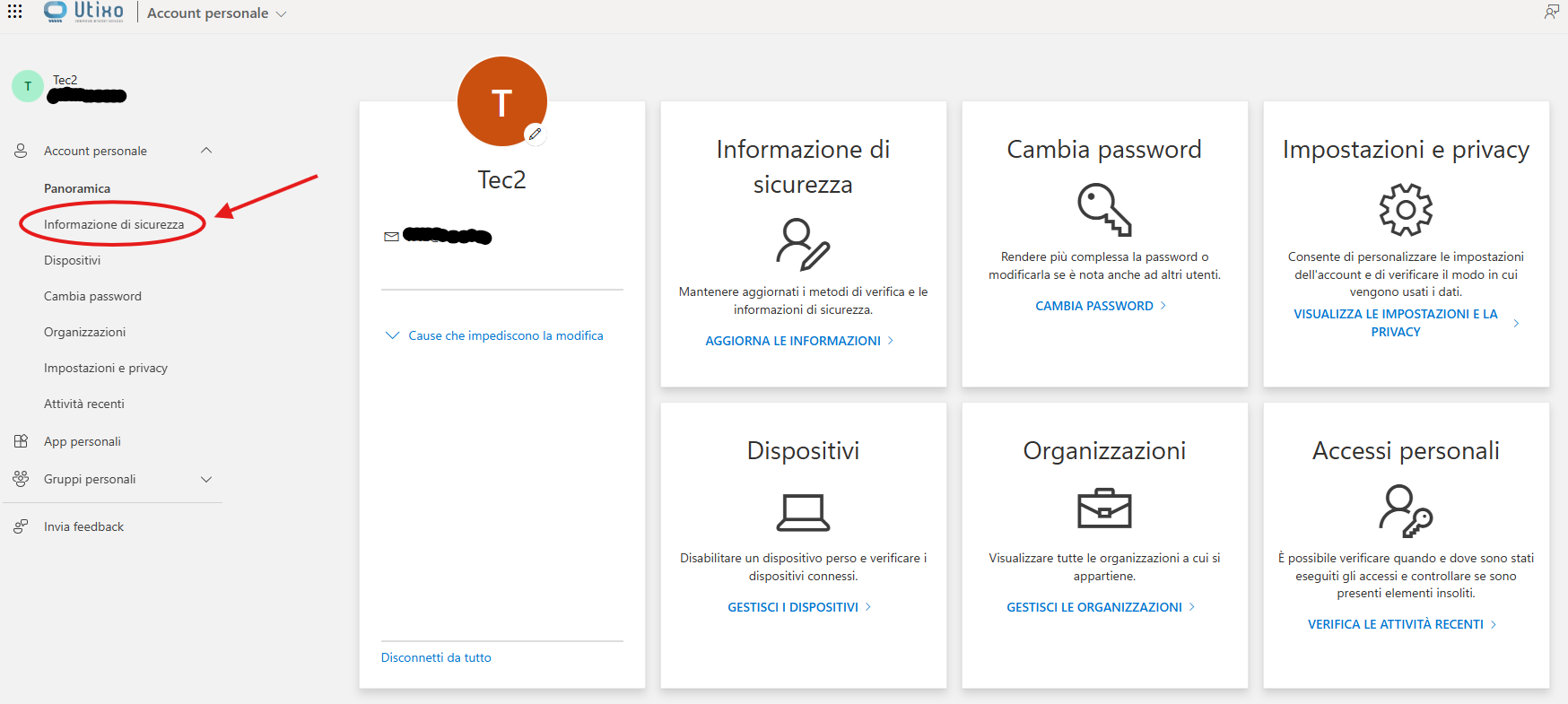Image resolution: width=1568 pixels, height=704 pixels.
Task: Click GESTISCI LE ORGANIZZAZIONI link
Action: (x=1094, y=607)
